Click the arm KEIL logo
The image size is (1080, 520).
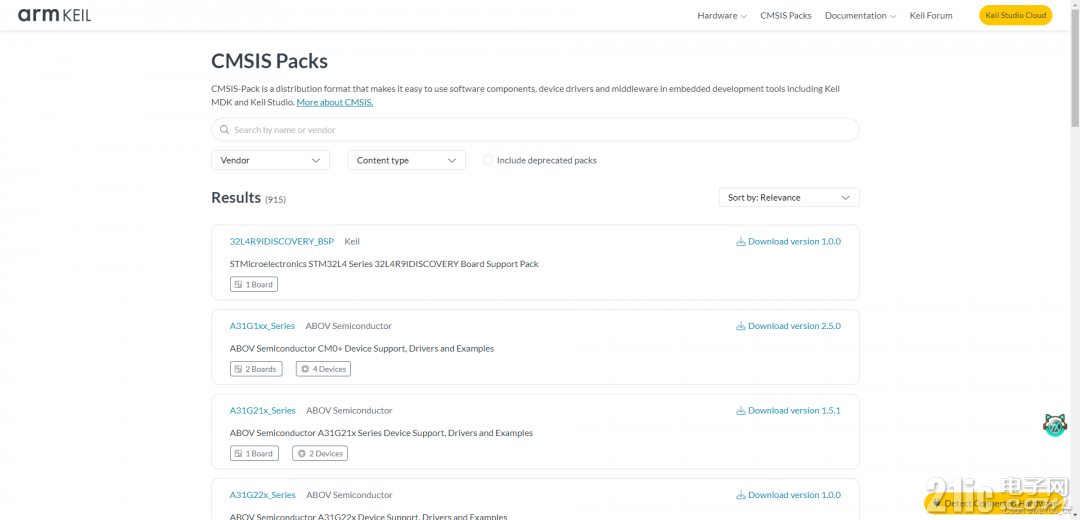tap(54, 15)
